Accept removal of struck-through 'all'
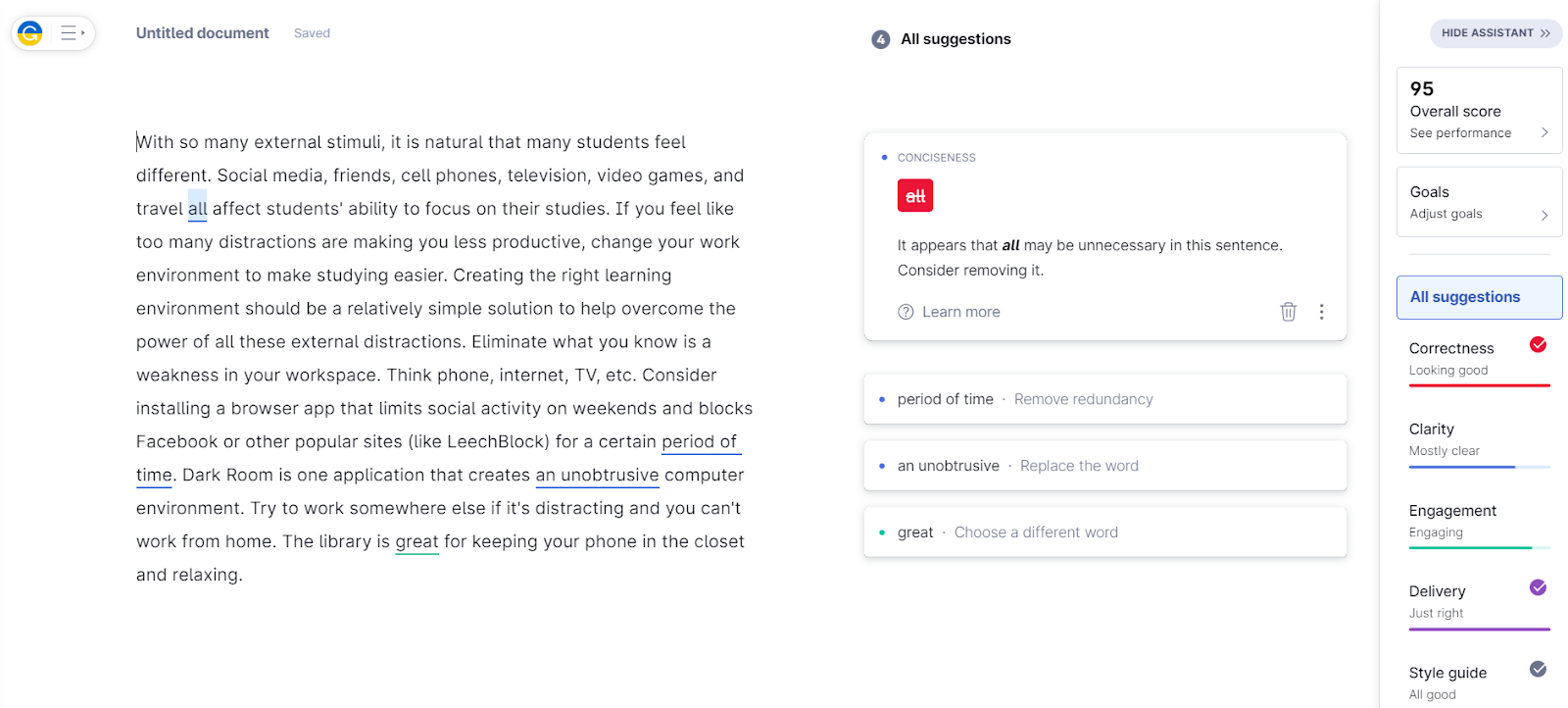 point(914,196)
